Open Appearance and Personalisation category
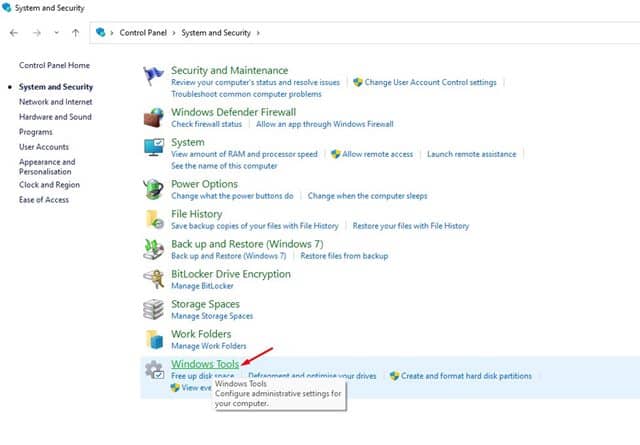 point(47,167)
